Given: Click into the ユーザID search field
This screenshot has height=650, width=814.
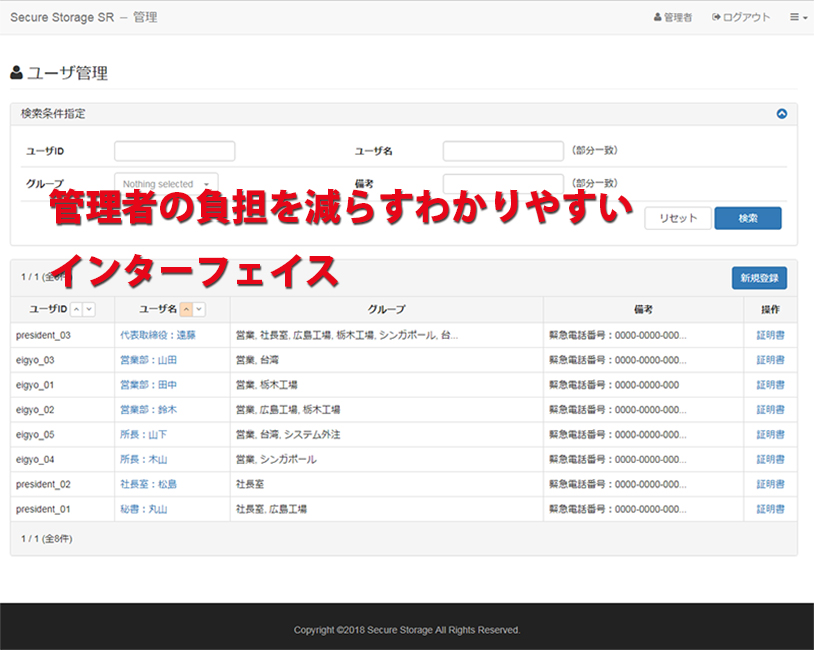Looking at the screenshot, I should coord(174,151).
